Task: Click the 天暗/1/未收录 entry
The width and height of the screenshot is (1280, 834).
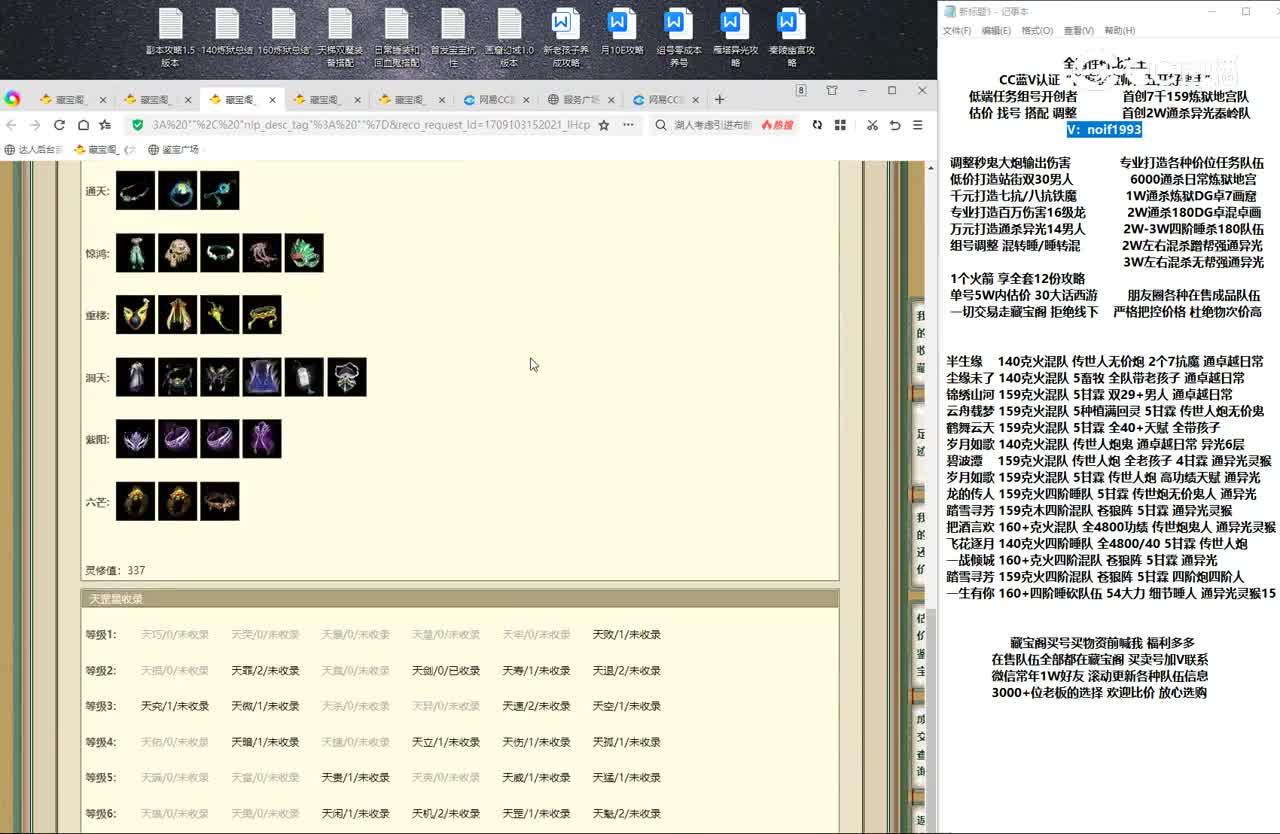Action: coord(265,742)
